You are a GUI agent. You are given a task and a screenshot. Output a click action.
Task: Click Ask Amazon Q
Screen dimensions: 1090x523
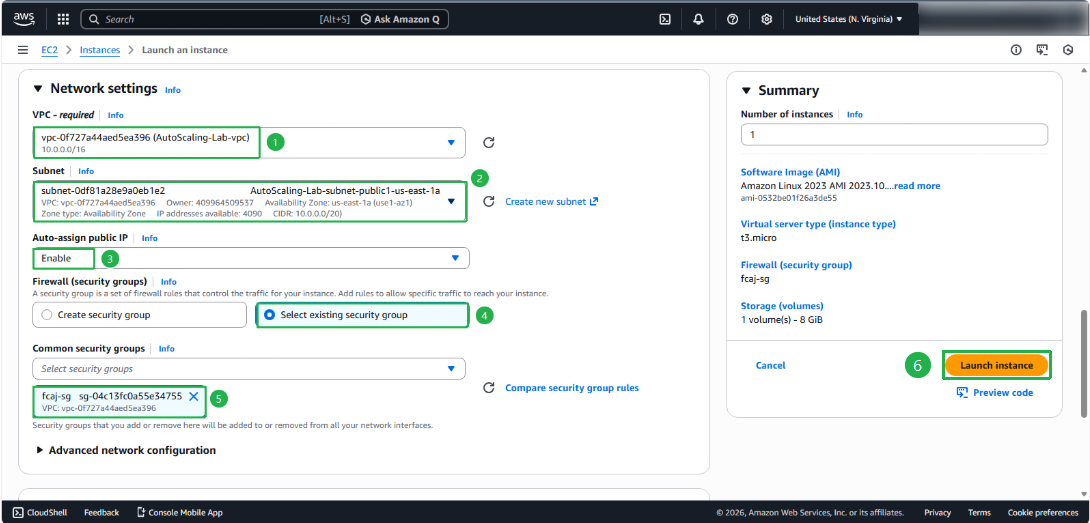400,19
